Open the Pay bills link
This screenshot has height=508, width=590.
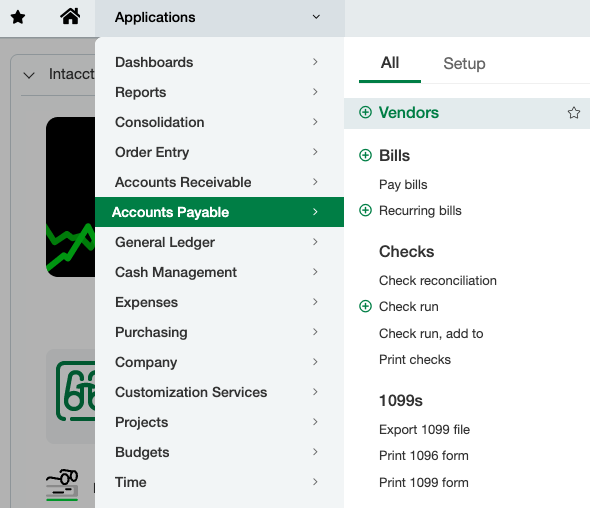[403, 185]
